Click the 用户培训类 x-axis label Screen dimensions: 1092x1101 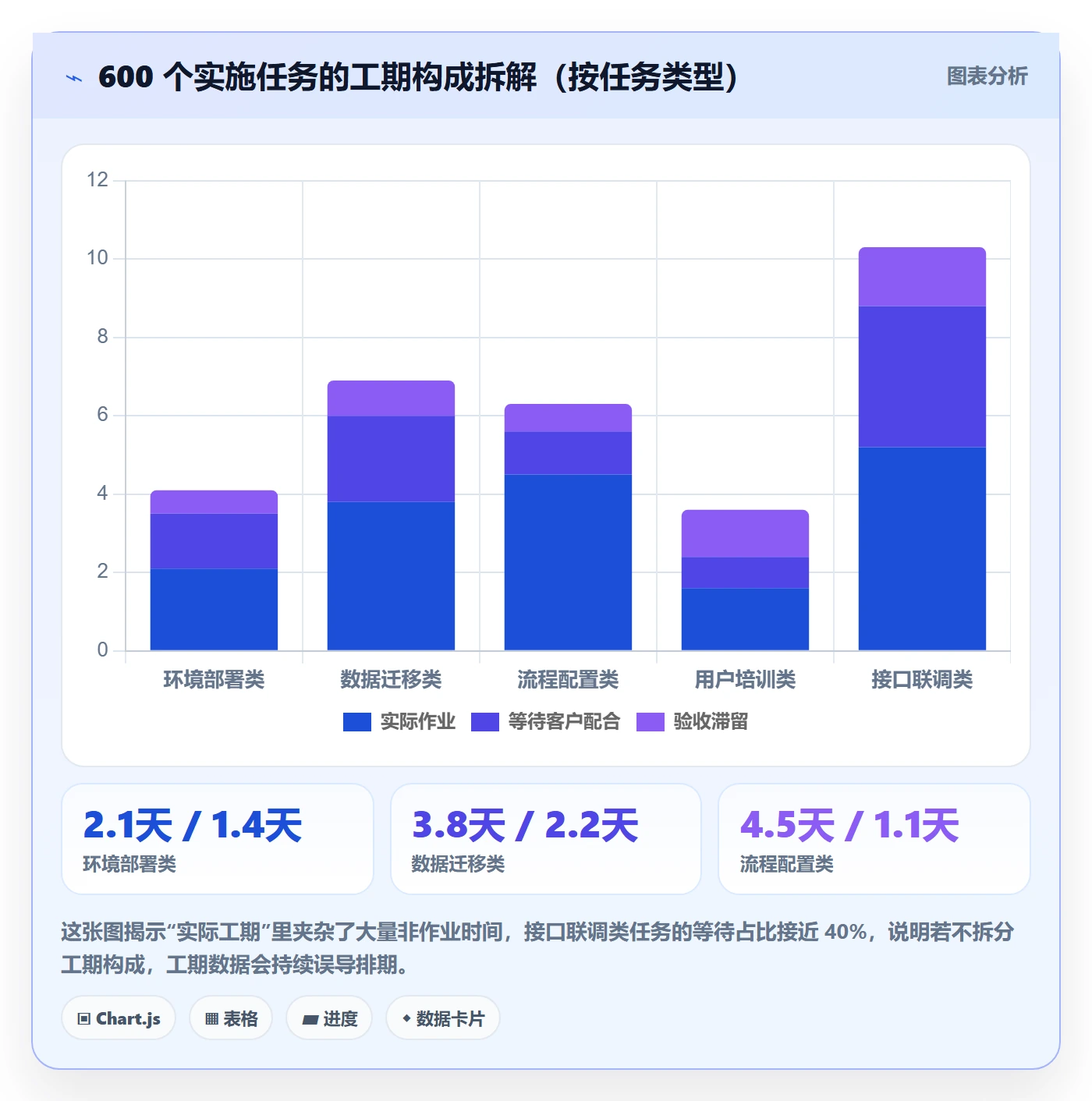pyautogui.click(x=745, y=680)
